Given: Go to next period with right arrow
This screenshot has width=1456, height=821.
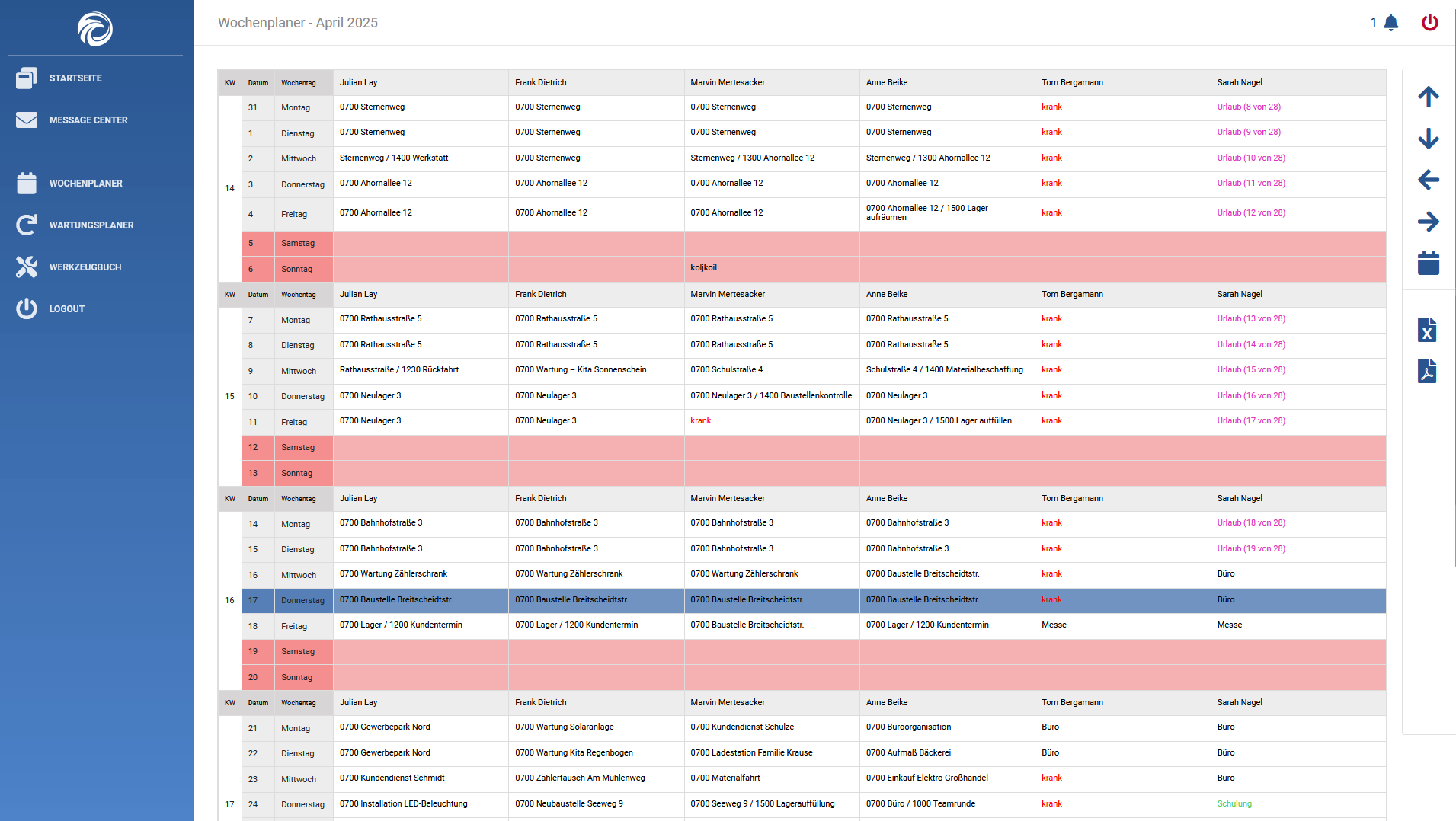Looking at the screenshot, I should tap(1428, 222).
